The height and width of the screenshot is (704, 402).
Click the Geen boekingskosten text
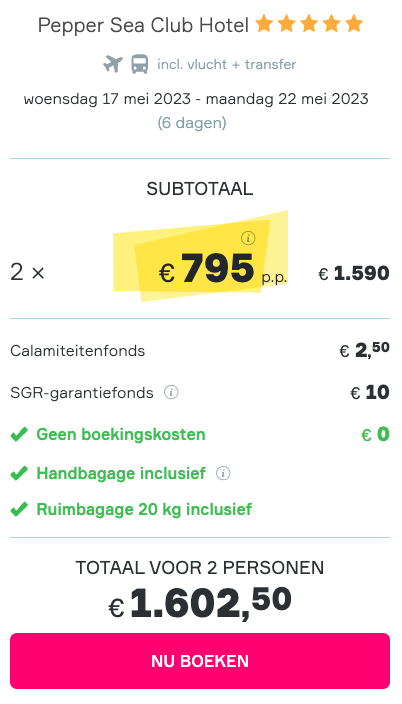pos(121,435)
